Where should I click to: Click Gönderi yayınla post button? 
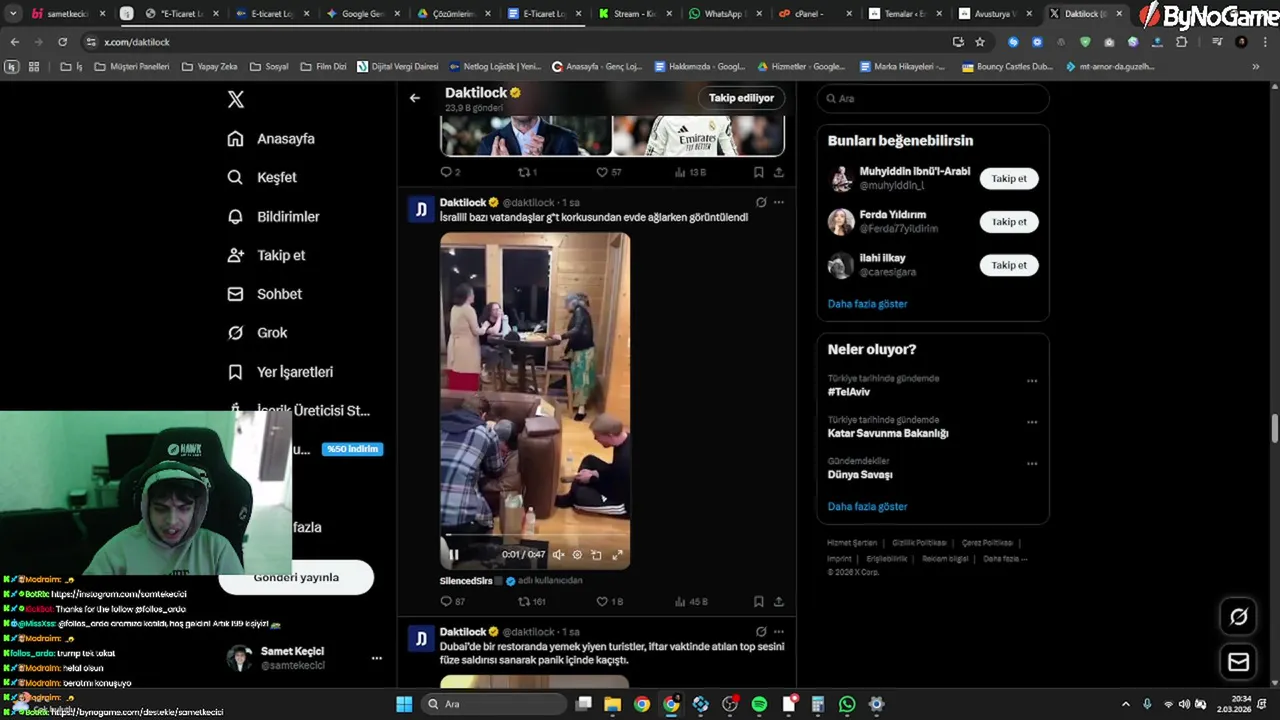coord(296,578)
